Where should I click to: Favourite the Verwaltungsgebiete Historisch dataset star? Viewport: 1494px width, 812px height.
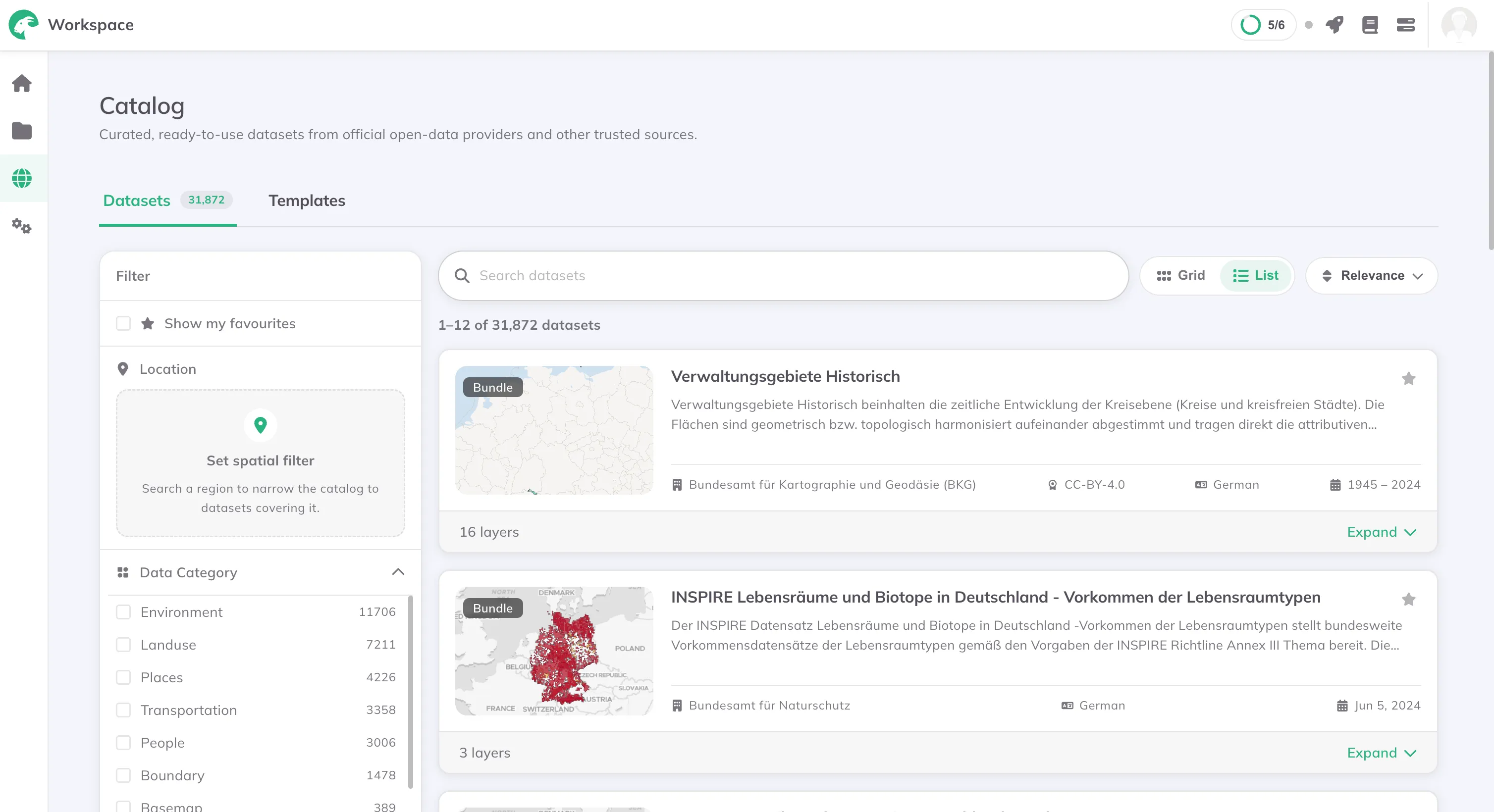(1409, 379)
